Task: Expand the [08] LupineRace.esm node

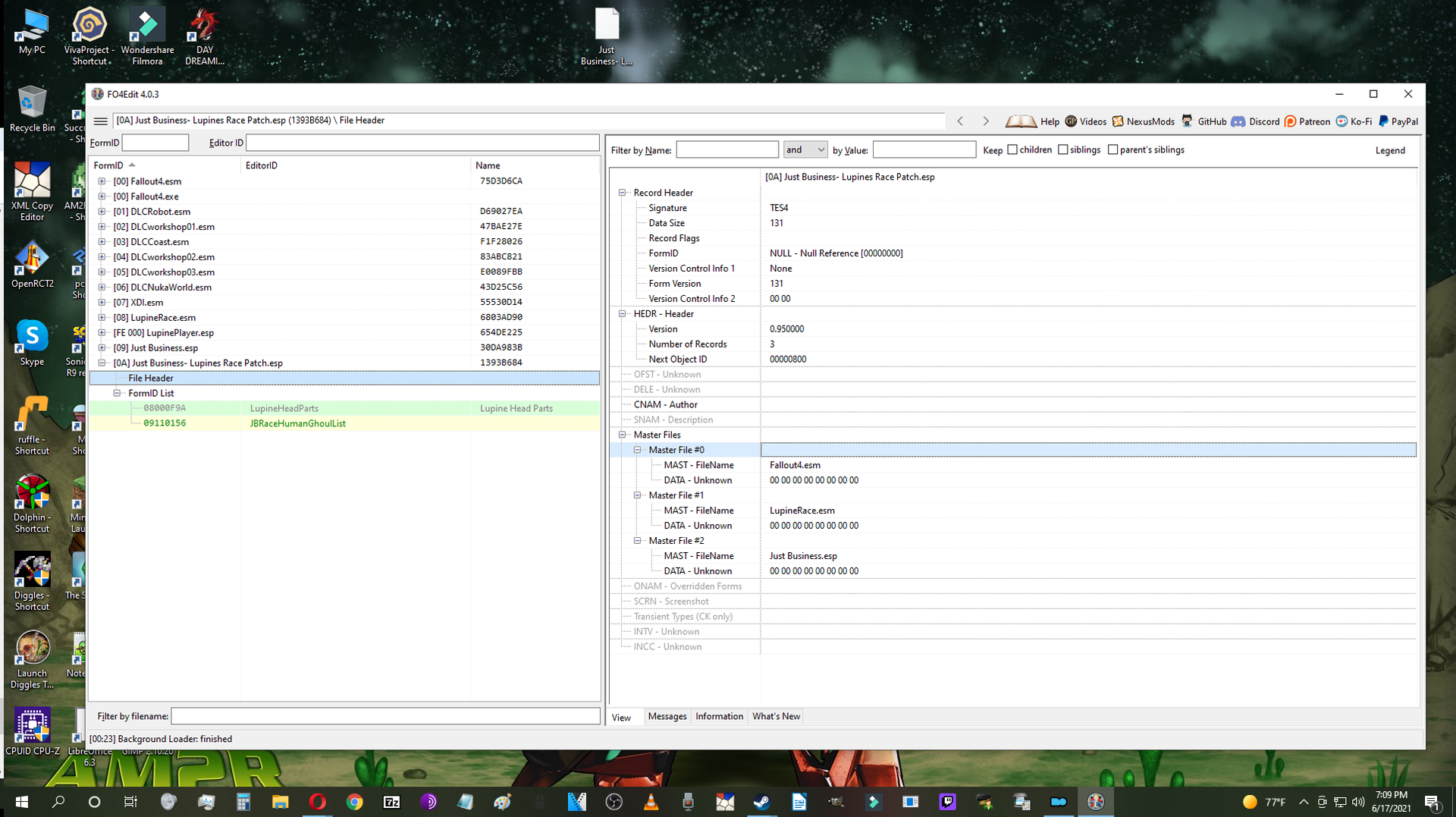Action: pyautogui.click(x=102, y=318)
